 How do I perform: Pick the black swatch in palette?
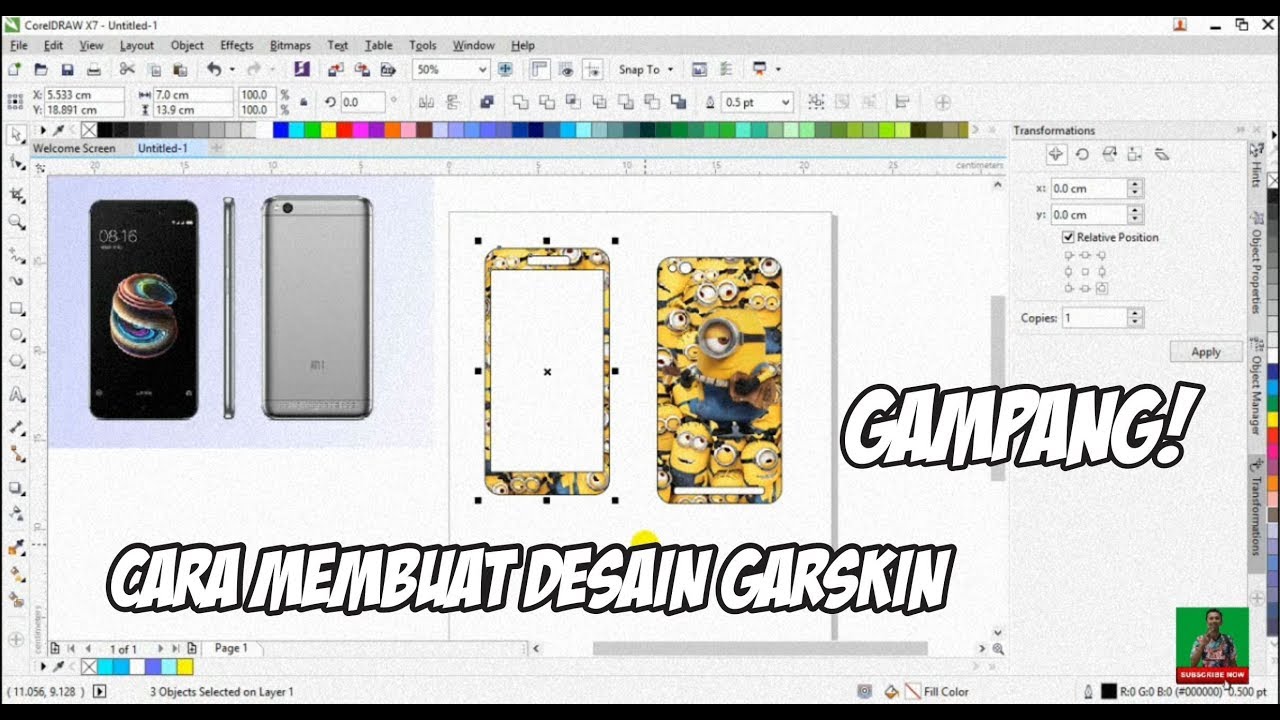click(105, 130)
